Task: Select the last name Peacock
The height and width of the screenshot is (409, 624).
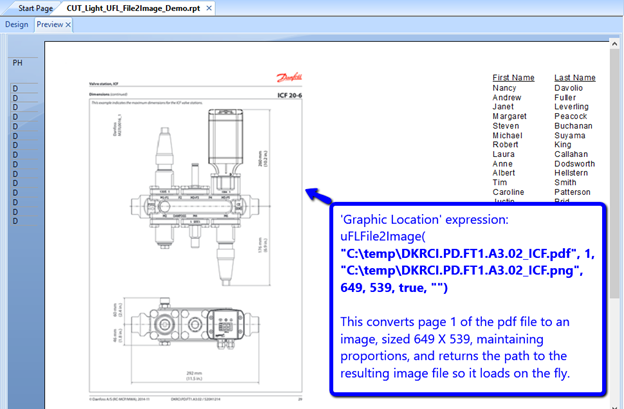Action: [570, 116]
